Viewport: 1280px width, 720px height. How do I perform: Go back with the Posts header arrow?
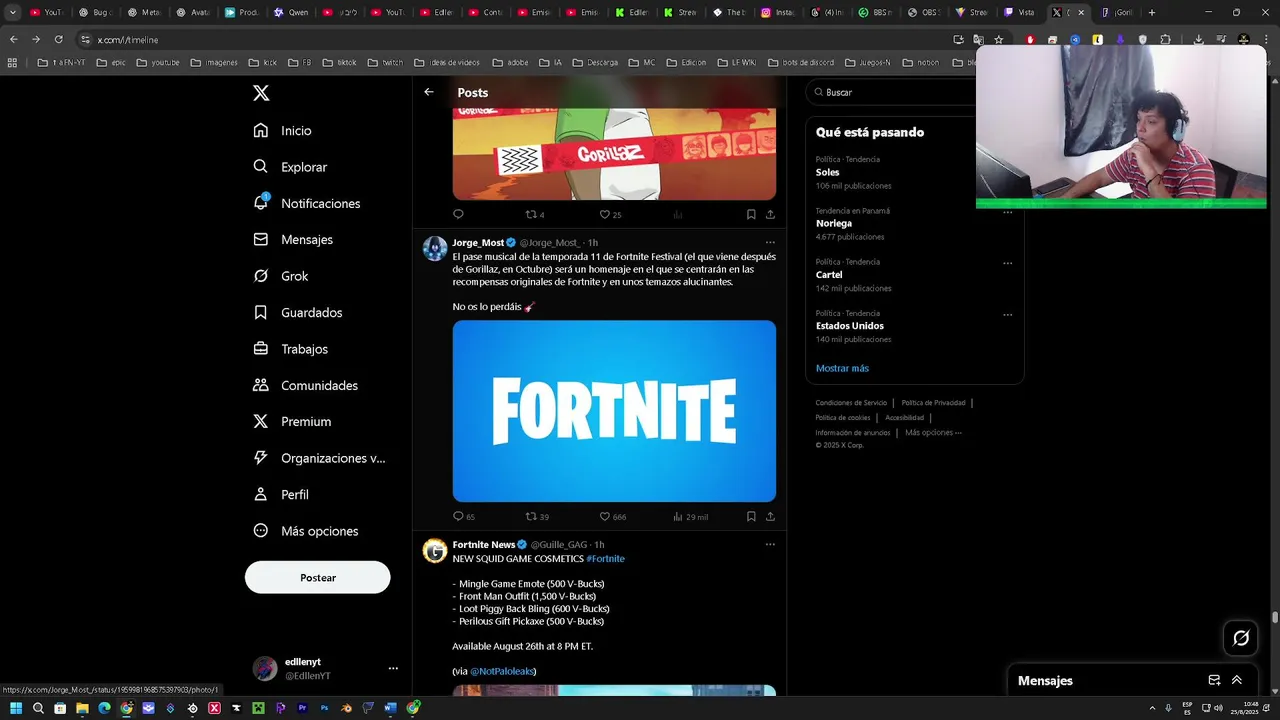point(429,92)
